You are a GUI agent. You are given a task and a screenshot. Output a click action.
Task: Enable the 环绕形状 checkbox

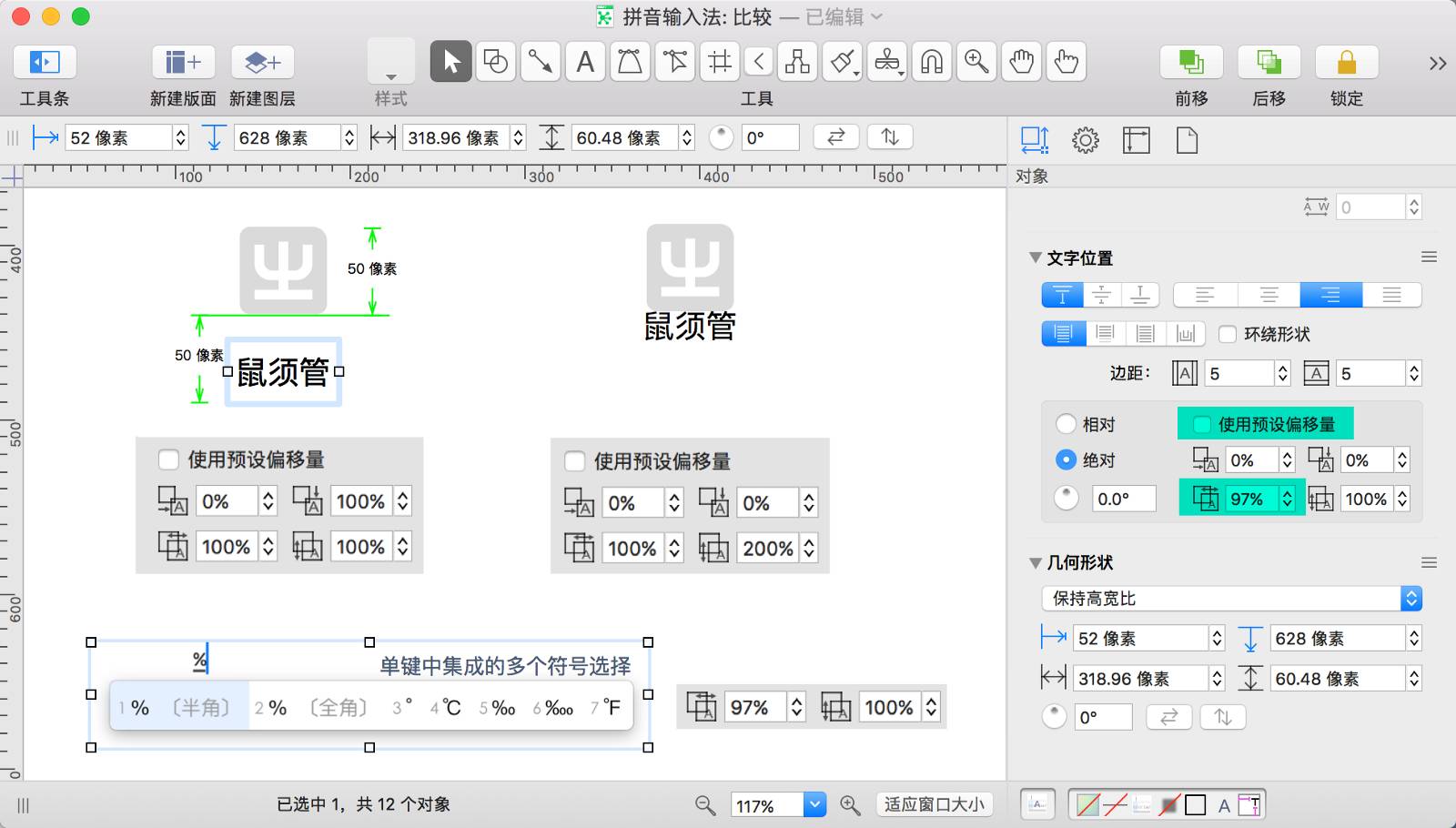click(x=1228, y=334)
